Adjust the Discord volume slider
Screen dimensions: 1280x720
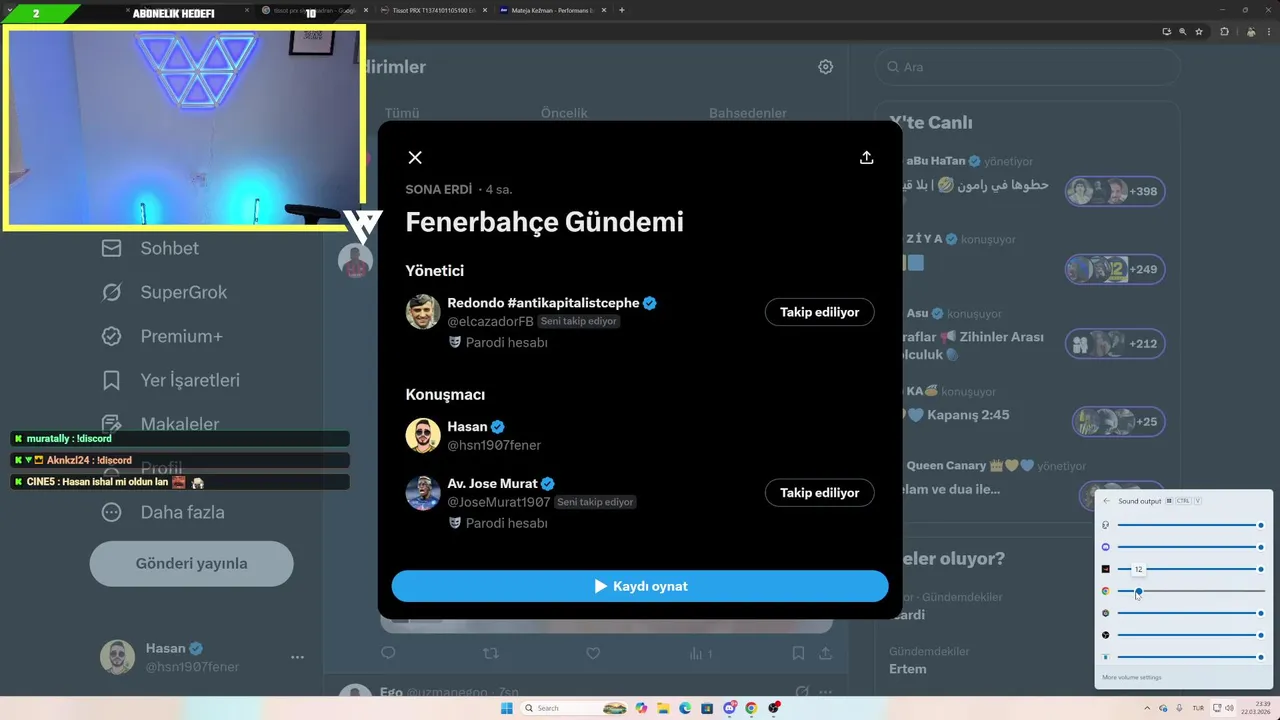pyautogui.click(x=1190, y=547)
